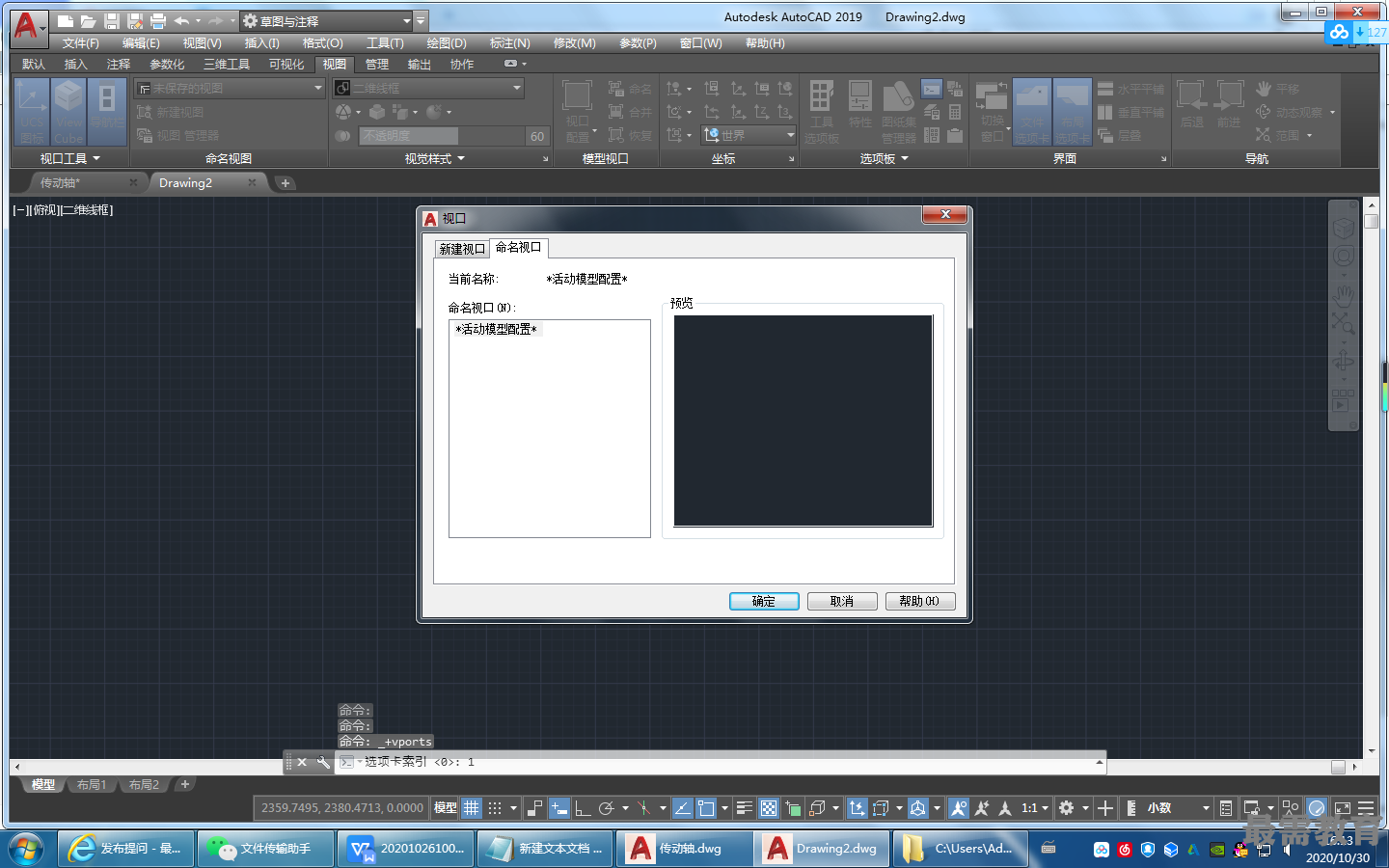The height and width of the screenshot is (868, 1389).
Task: Open the unsaved view dropdown 未保存的视图
Action: (230, 88)
